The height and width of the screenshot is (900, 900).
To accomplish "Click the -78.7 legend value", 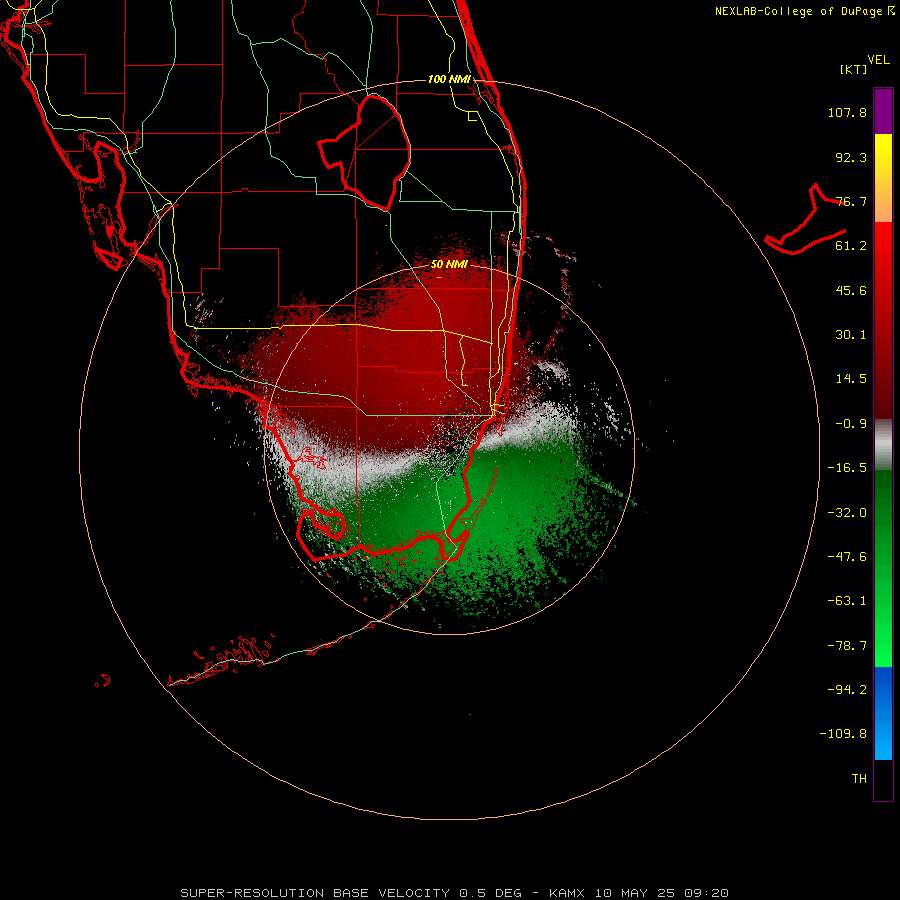I will [x=847, y=646].
